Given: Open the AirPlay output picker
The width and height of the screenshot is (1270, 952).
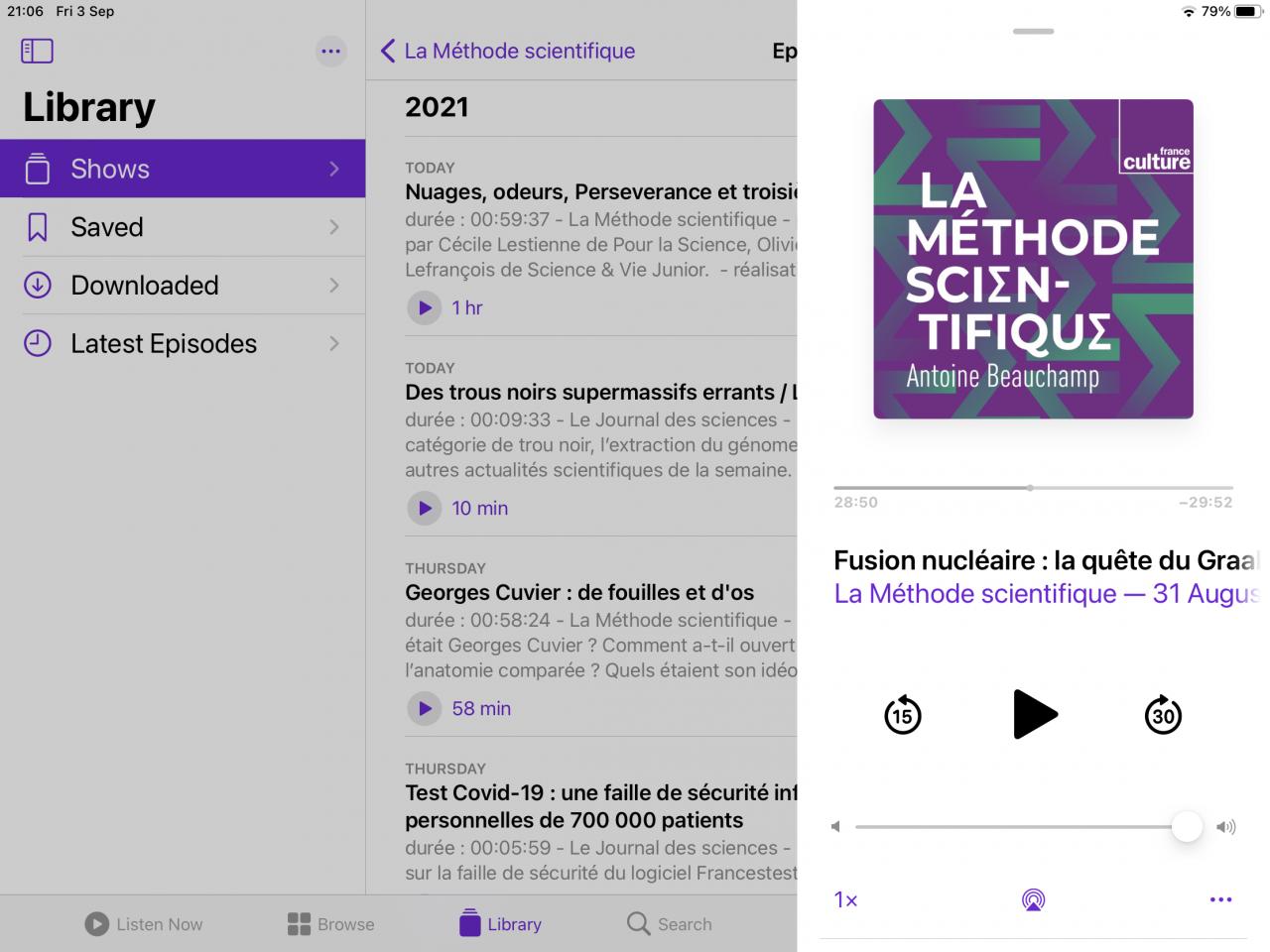Looking at the screenshot, I should pyautogui.click(x=1033, y=899).
